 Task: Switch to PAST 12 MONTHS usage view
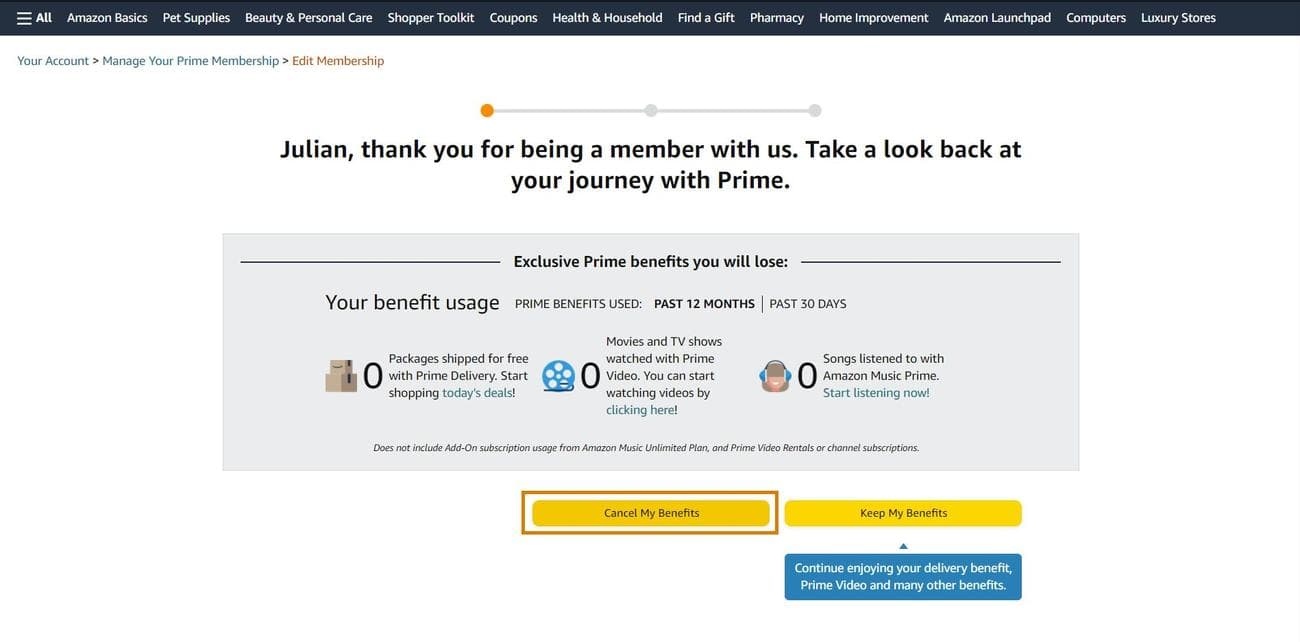point(704,303)
